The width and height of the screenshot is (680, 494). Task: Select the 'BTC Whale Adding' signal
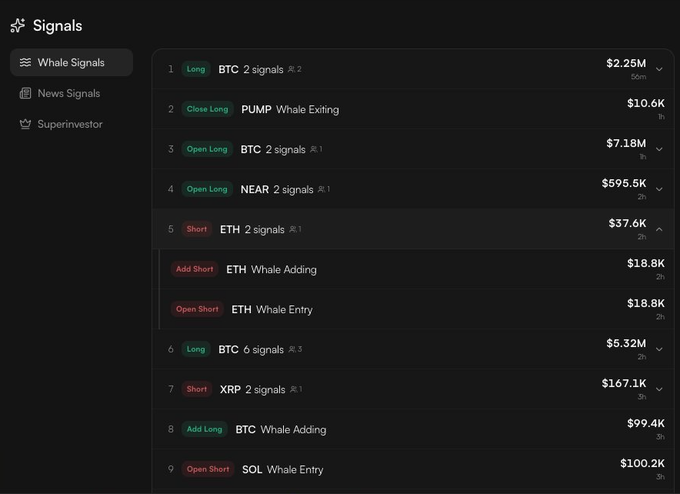click(x=413, y=429)
